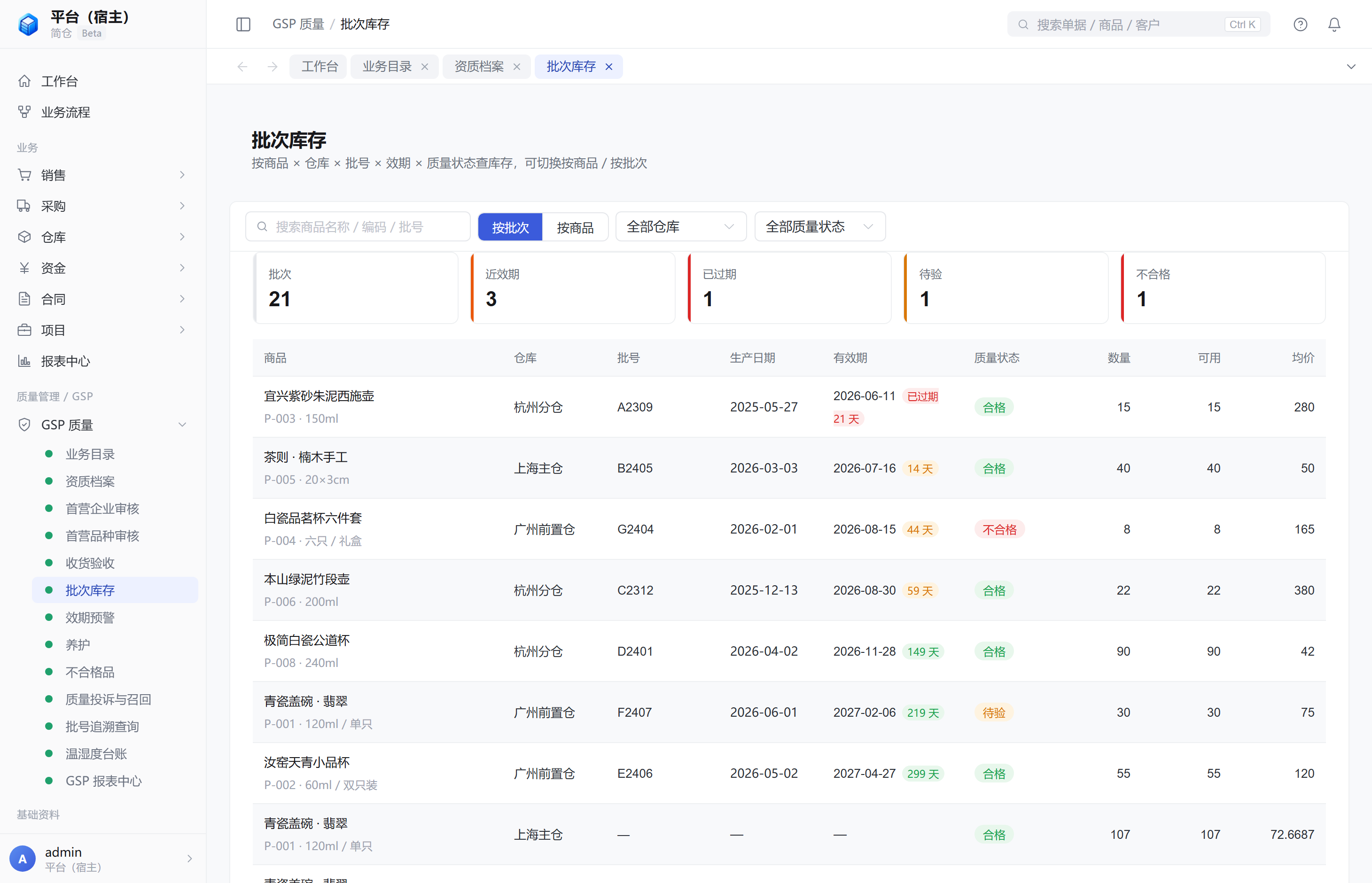The image size is (1372, 883).
Task: Expand the 资金 menu chevron
Action: pyautogui.click(x=182, y=268)
